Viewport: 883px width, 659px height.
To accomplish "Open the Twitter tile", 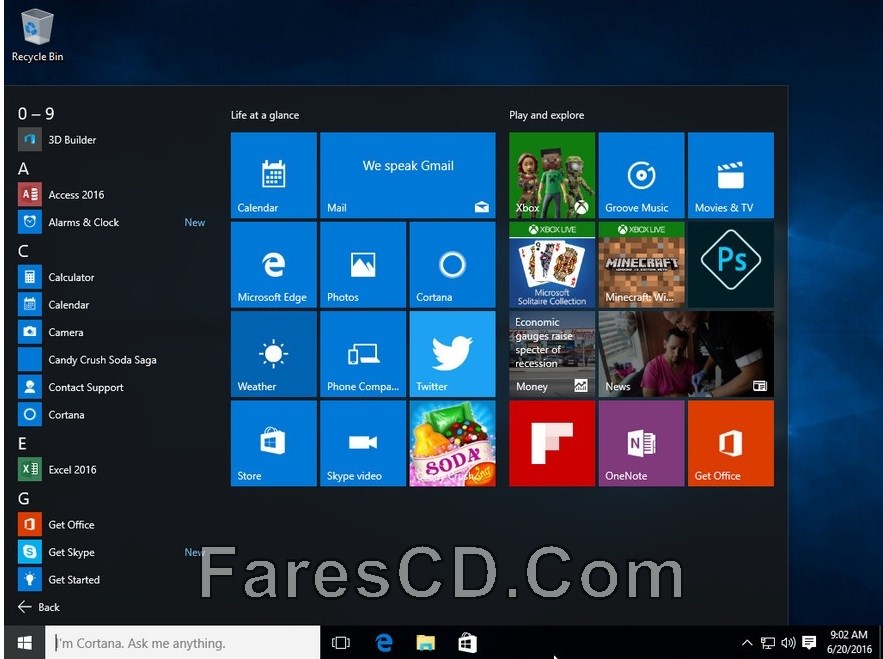I will 452,354.
